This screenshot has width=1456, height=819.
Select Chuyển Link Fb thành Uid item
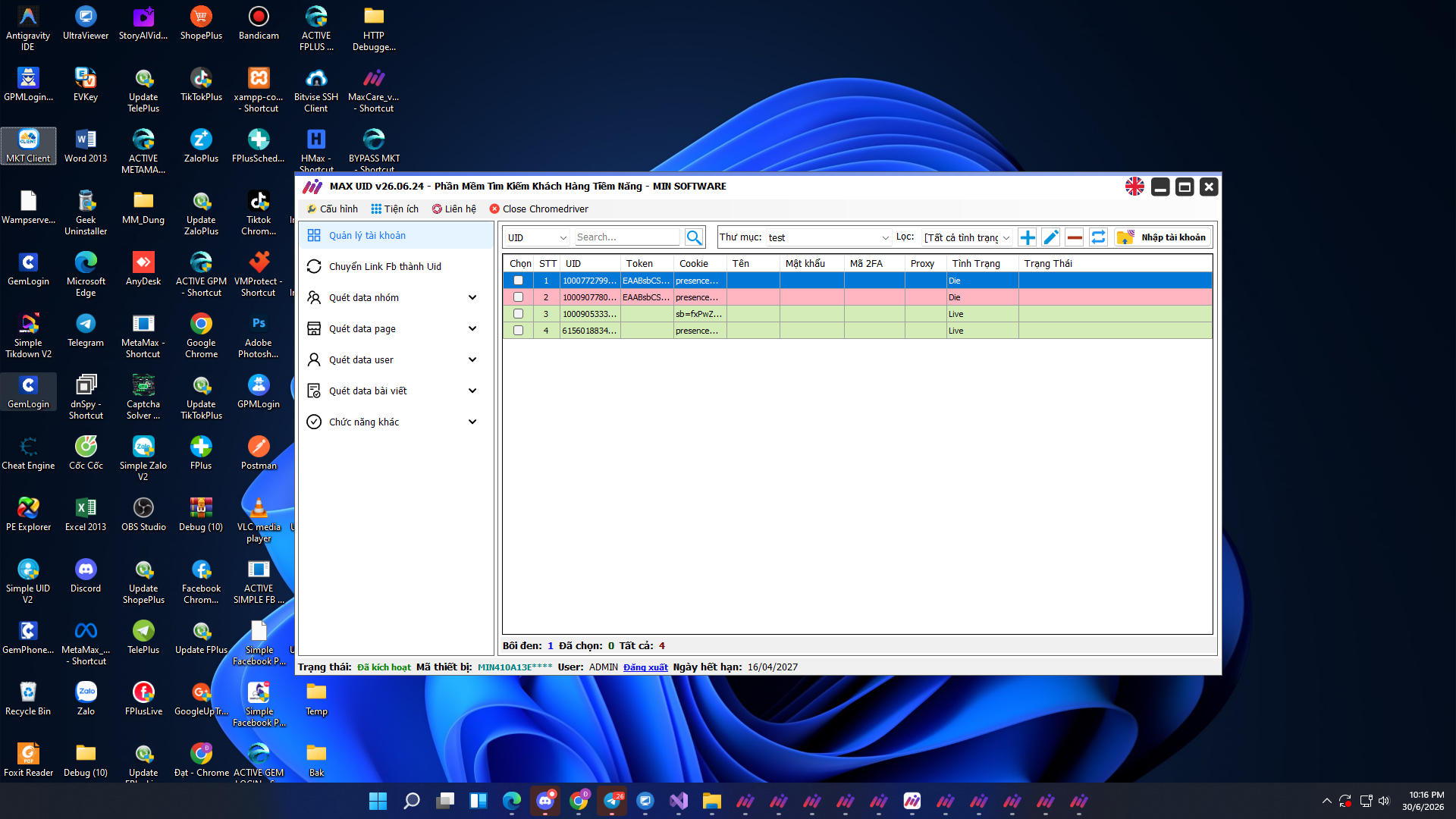(x=396, y=266)
